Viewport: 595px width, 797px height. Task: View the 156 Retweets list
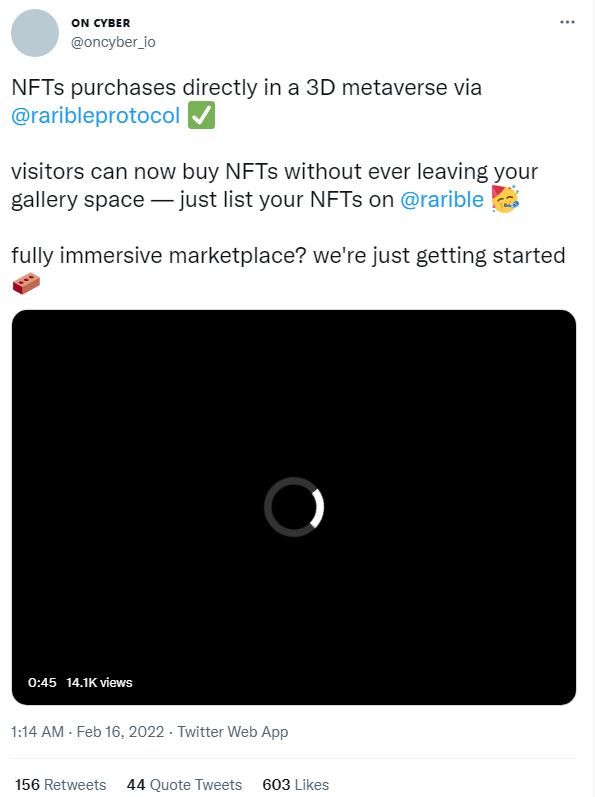coord(60,785)
